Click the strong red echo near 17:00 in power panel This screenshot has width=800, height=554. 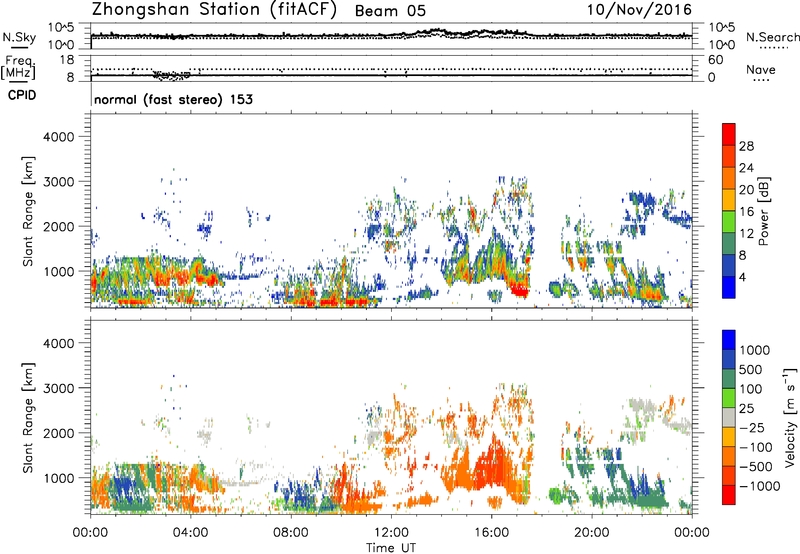pos(519,290)
